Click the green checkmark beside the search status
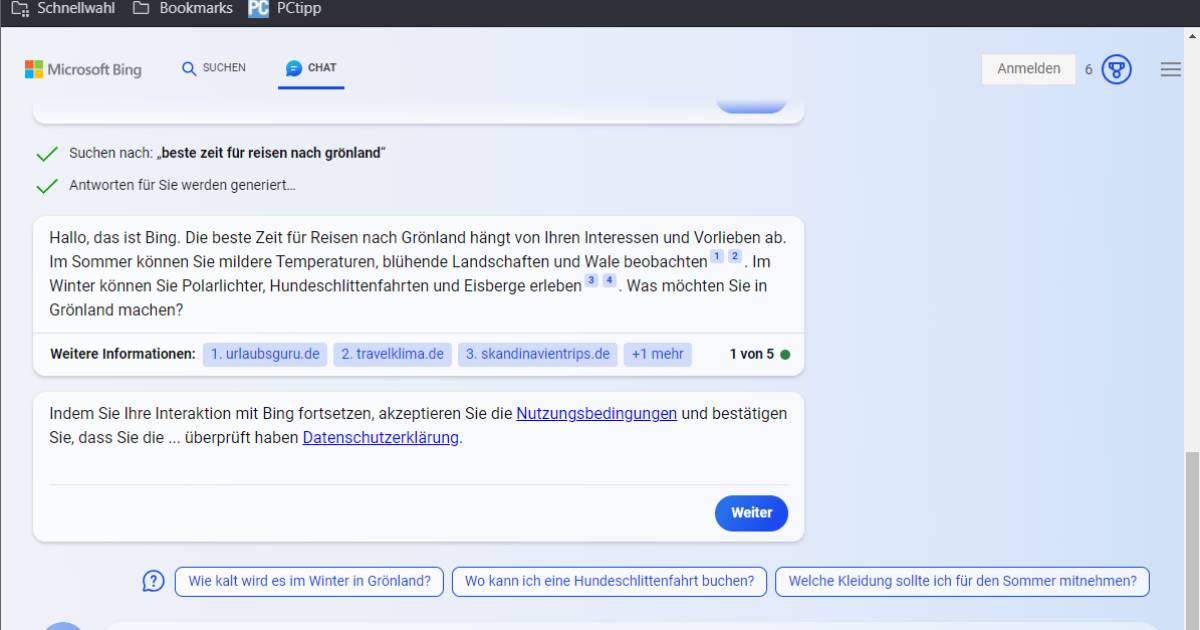Viewport: 1200px width, 630px height. [46, 153]
